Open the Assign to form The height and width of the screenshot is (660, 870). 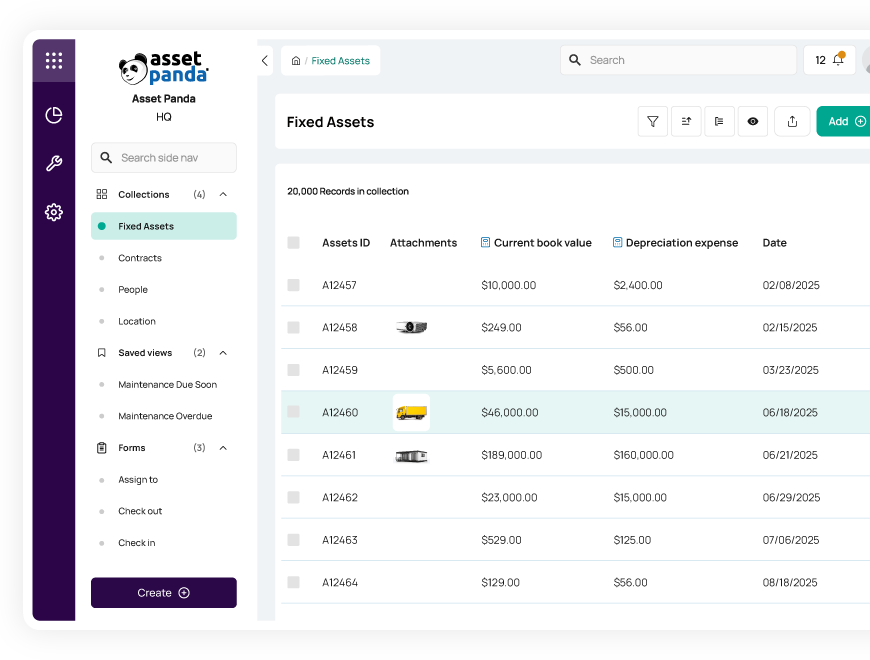point(138,480)
